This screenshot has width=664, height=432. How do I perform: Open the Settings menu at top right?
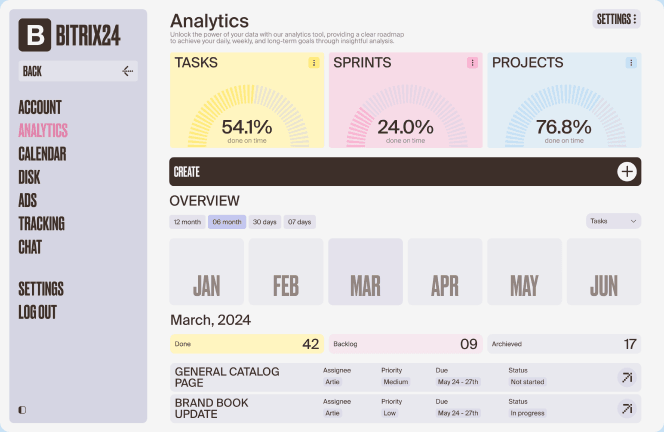tap(616, 19)
